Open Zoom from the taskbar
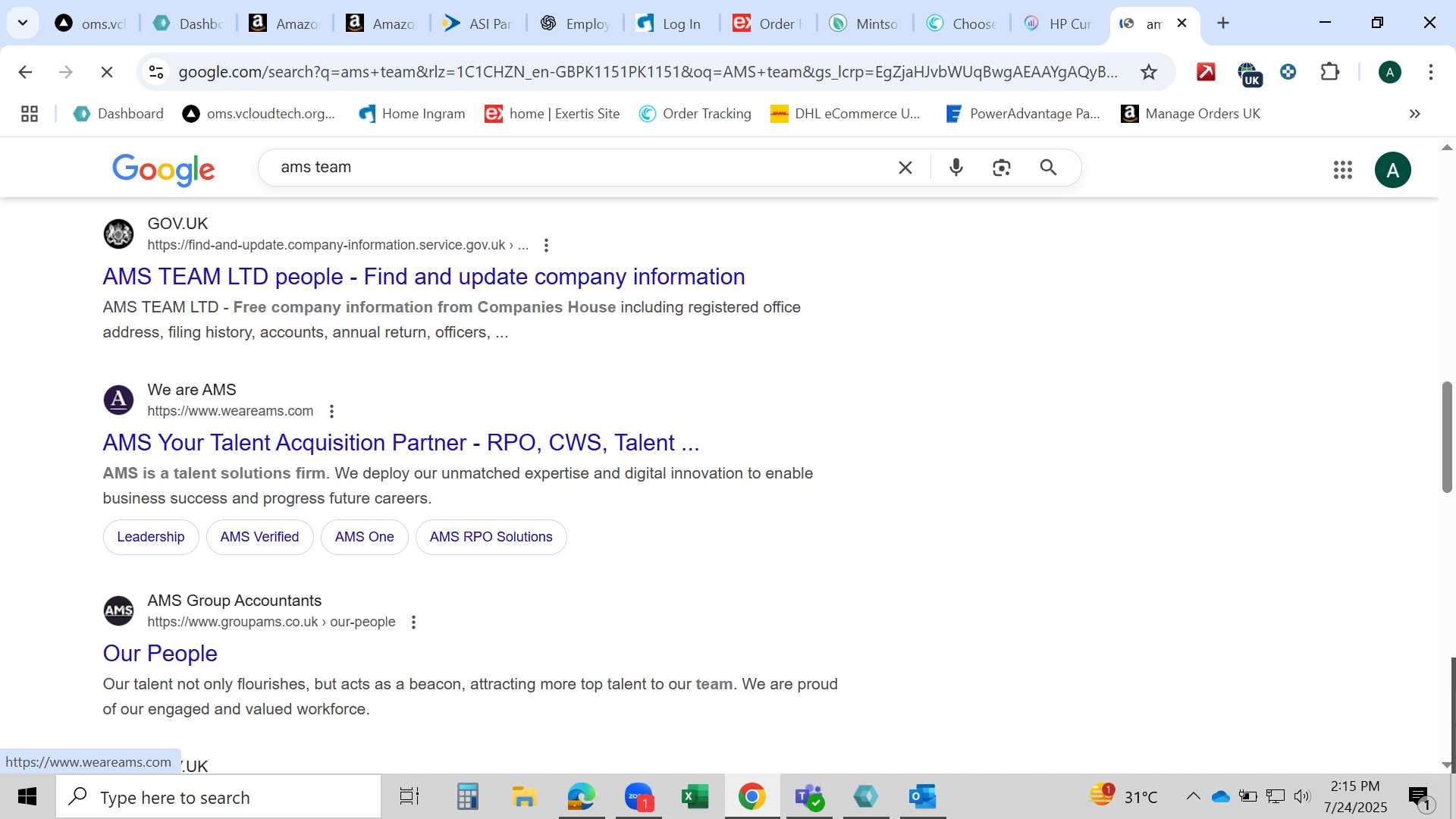Screen dimensions: 1456x819 [639, 797]
